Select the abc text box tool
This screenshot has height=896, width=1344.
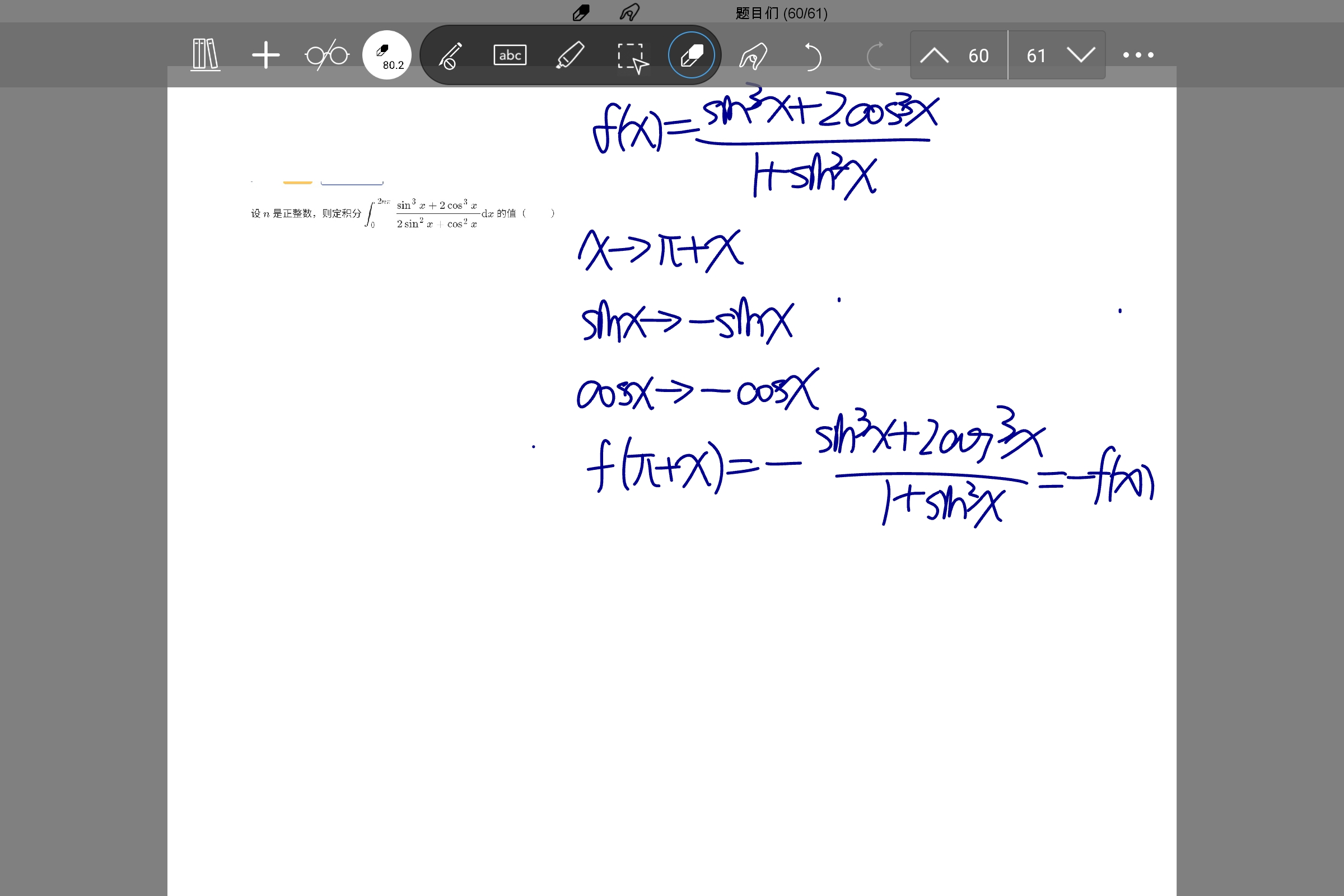click(x=510, y=55)
